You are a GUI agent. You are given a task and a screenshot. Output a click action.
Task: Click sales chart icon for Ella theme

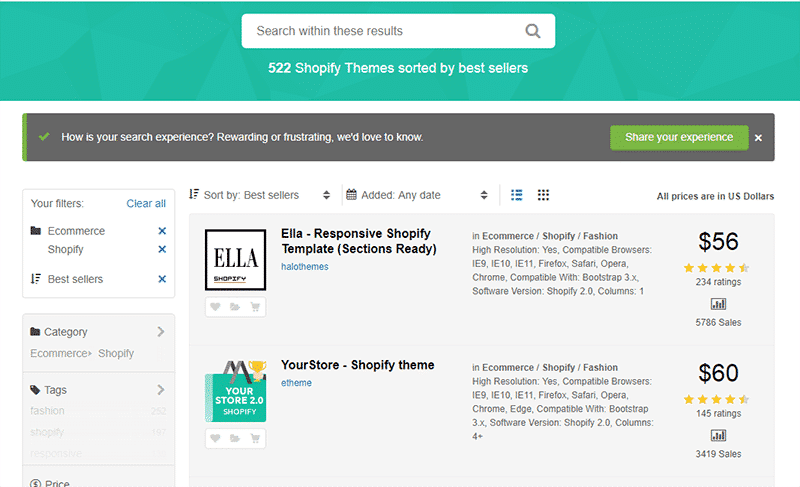(718, 304)
